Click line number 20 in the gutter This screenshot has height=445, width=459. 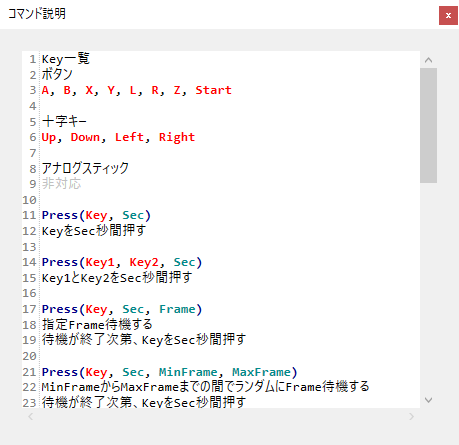(x=29, y=356)
